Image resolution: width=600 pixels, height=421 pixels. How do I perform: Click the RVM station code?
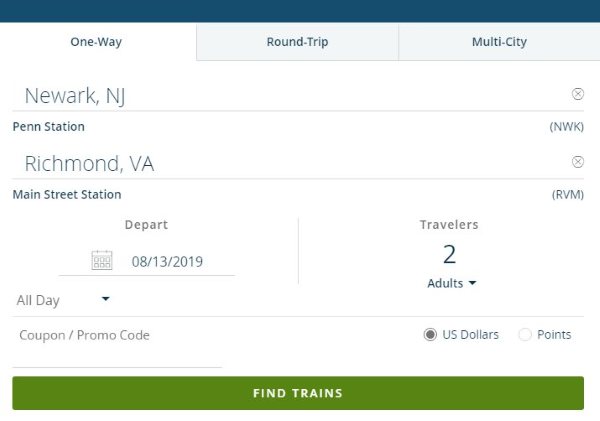coord(567,195)
